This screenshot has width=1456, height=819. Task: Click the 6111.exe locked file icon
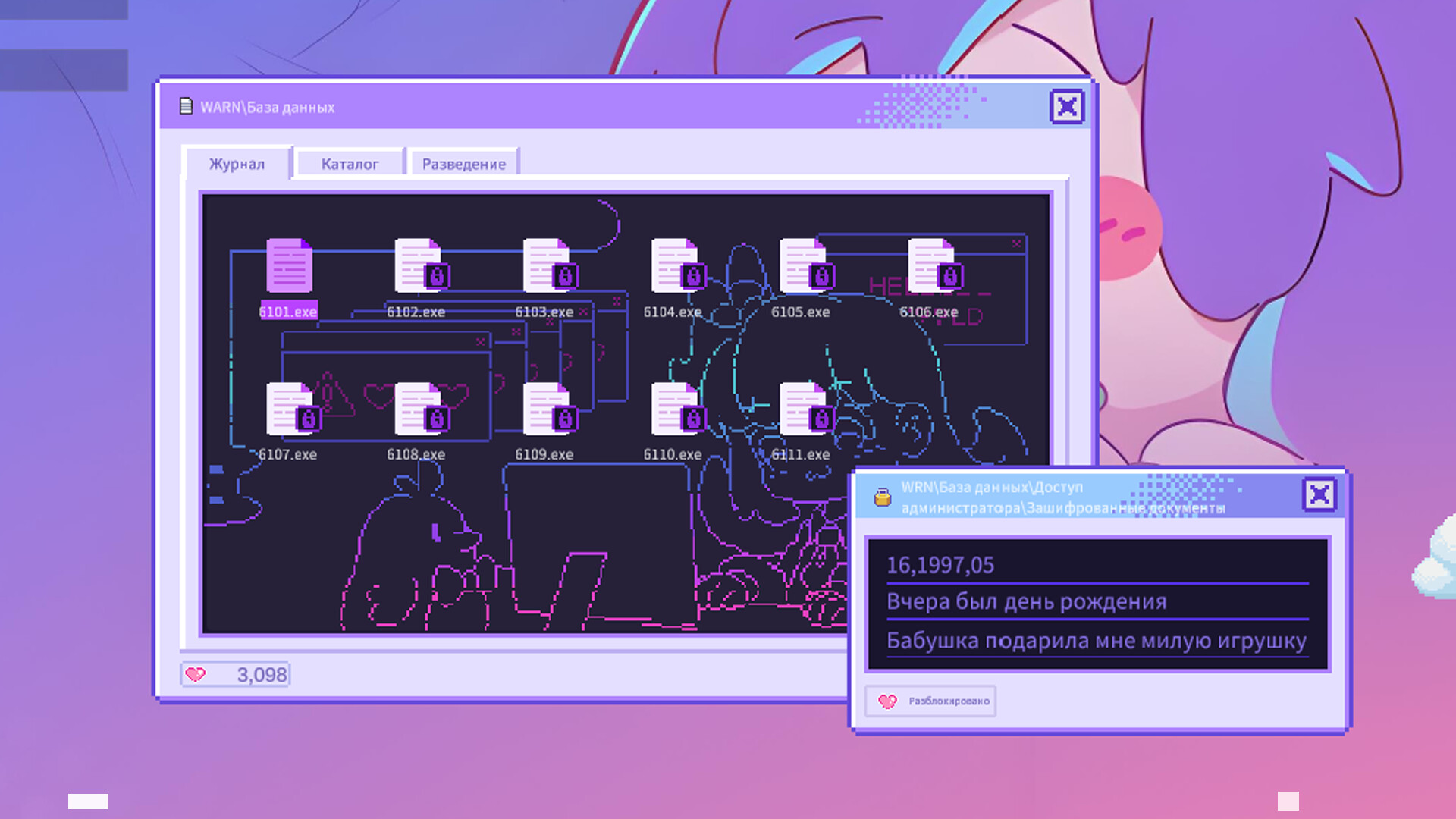(x=802, y=409)
